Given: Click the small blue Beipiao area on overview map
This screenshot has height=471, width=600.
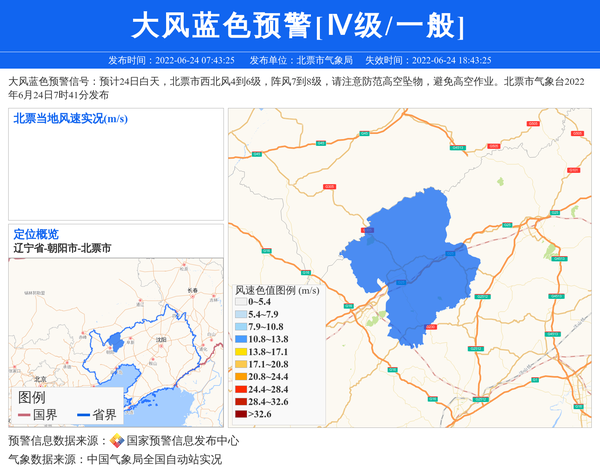Looking at the screenshot, I should click(116, 343).
